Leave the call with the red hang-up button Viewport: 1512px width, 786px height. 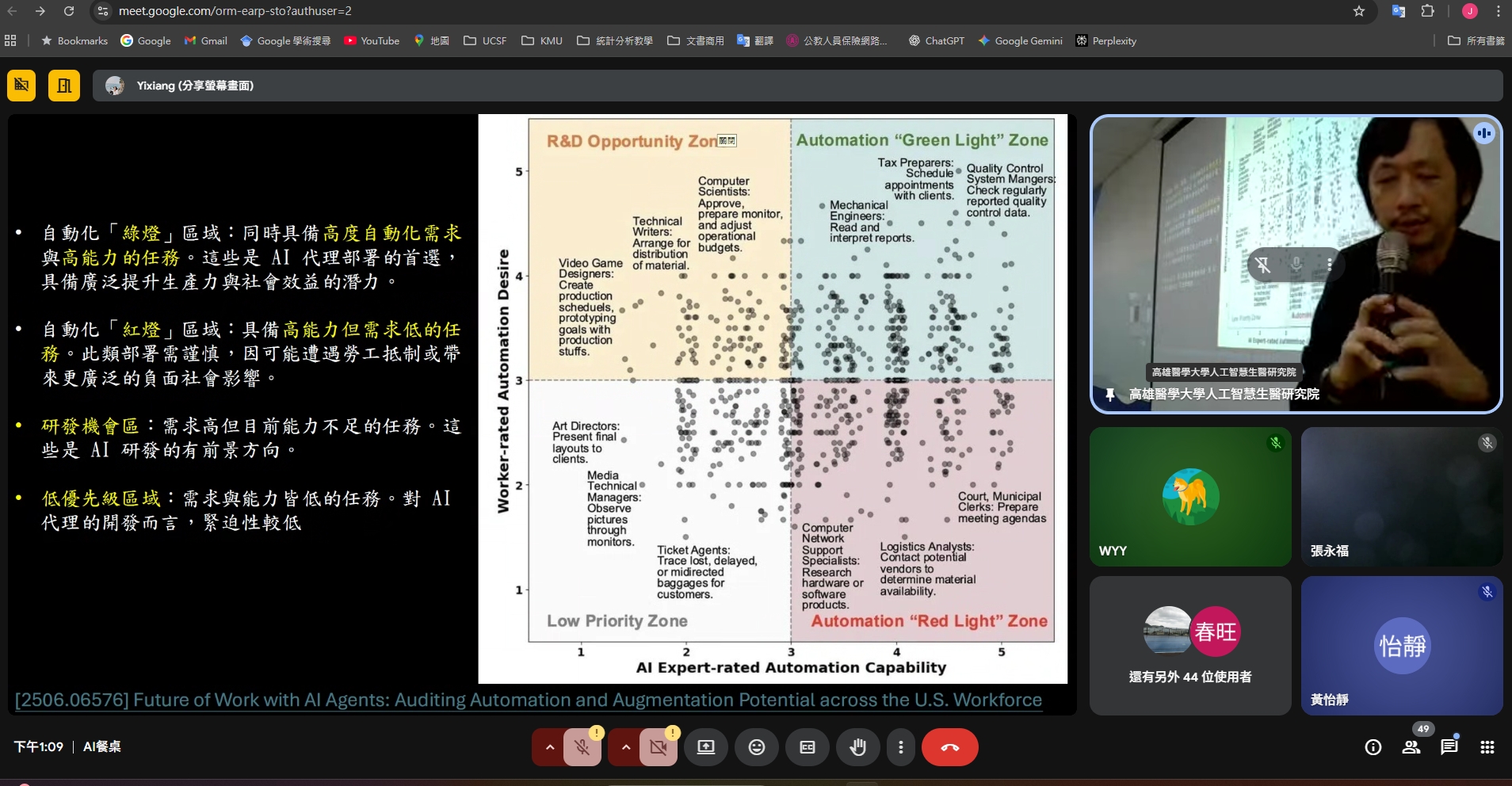tap(949, 747)
